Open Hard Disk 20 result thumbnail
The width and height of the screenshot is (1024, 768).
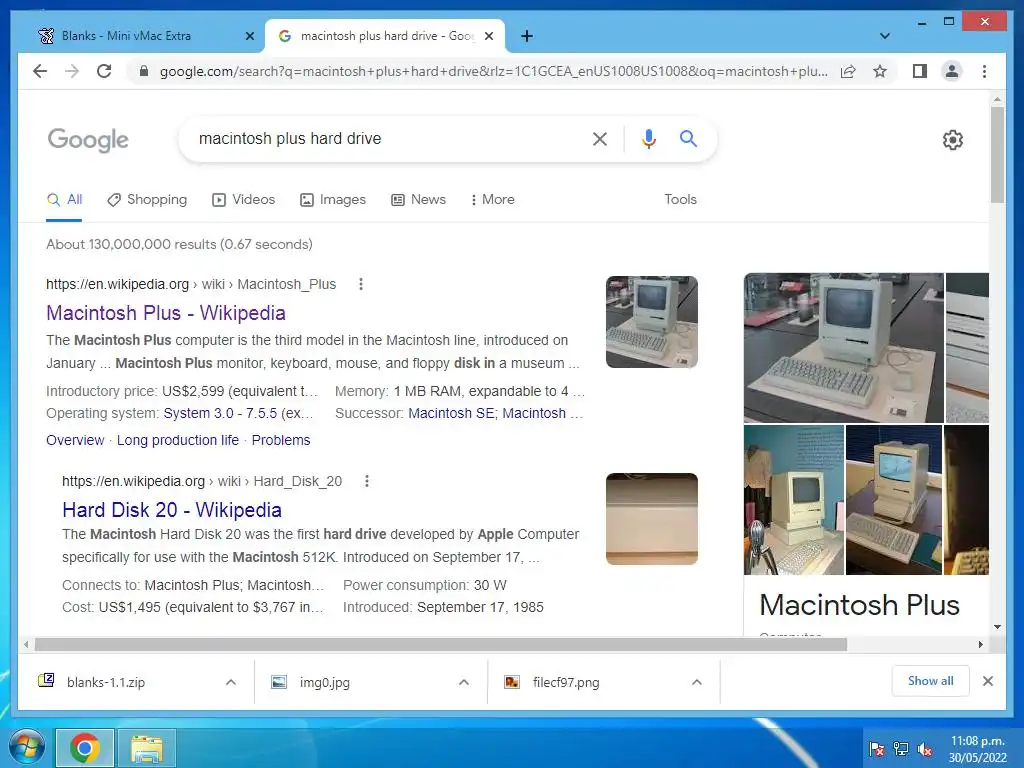(652, 519)
